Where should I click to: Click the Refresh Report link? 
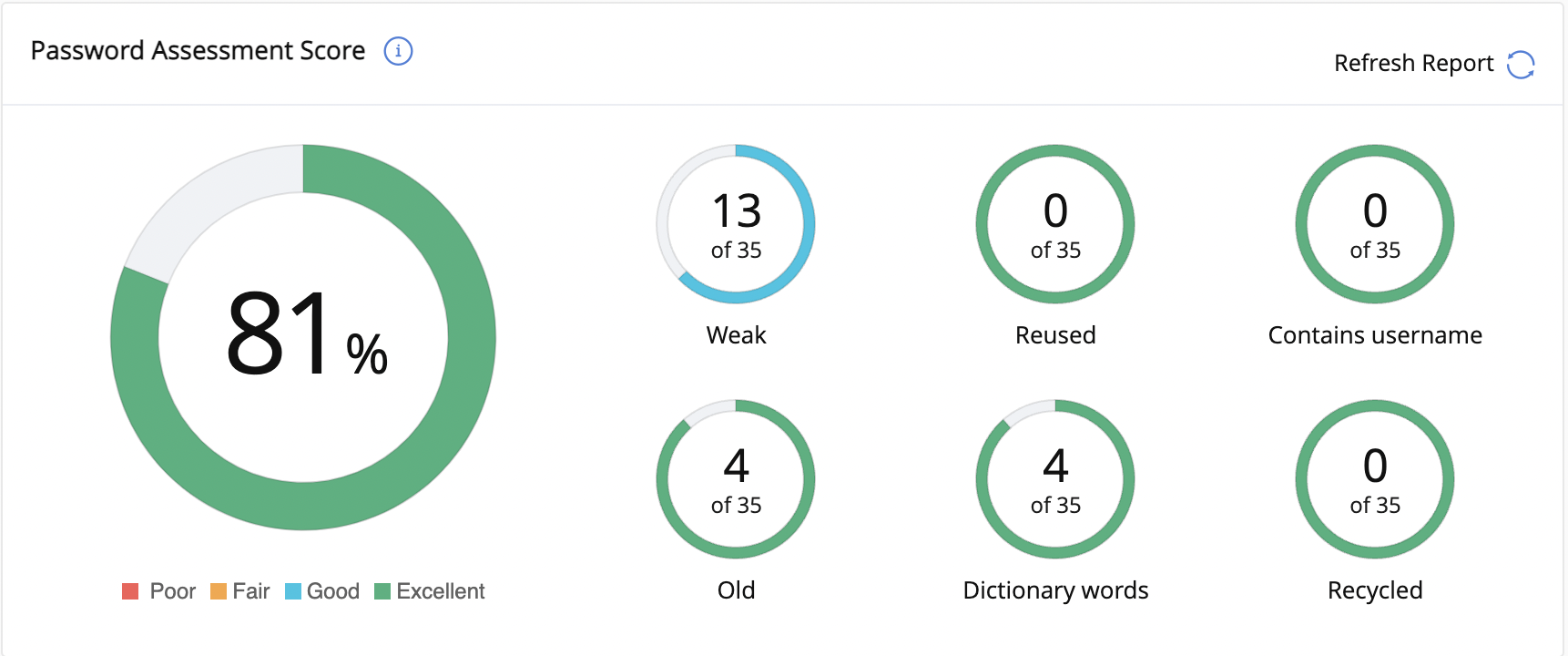[1413, 64]
